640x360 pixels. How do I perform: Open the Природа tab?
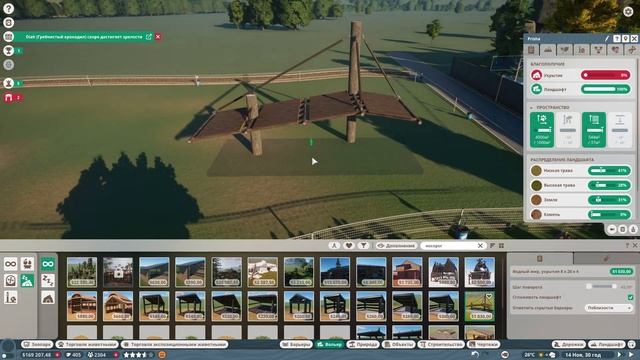(363, 344)
